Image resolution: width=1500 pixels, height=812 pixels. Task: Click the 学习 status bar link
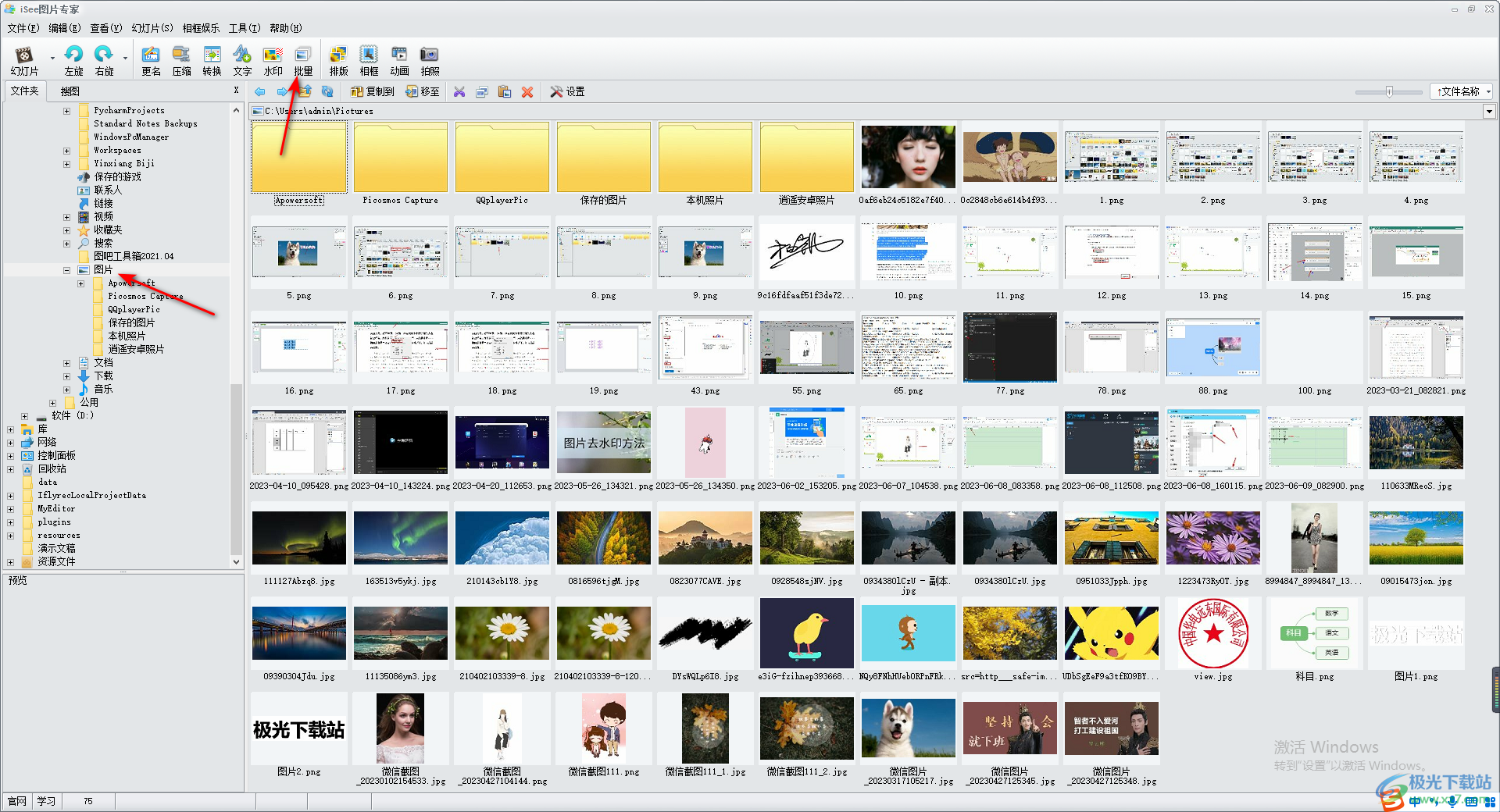pyautogui.click(x=46, y=801)
